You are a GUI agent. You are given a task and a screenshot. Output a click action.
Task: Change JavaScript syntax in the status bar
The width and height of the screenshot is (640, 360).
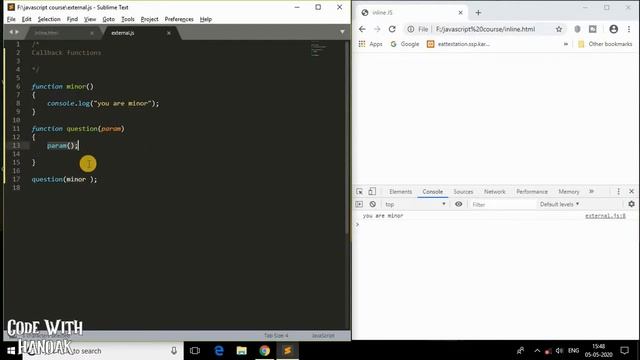click(323, 336)
